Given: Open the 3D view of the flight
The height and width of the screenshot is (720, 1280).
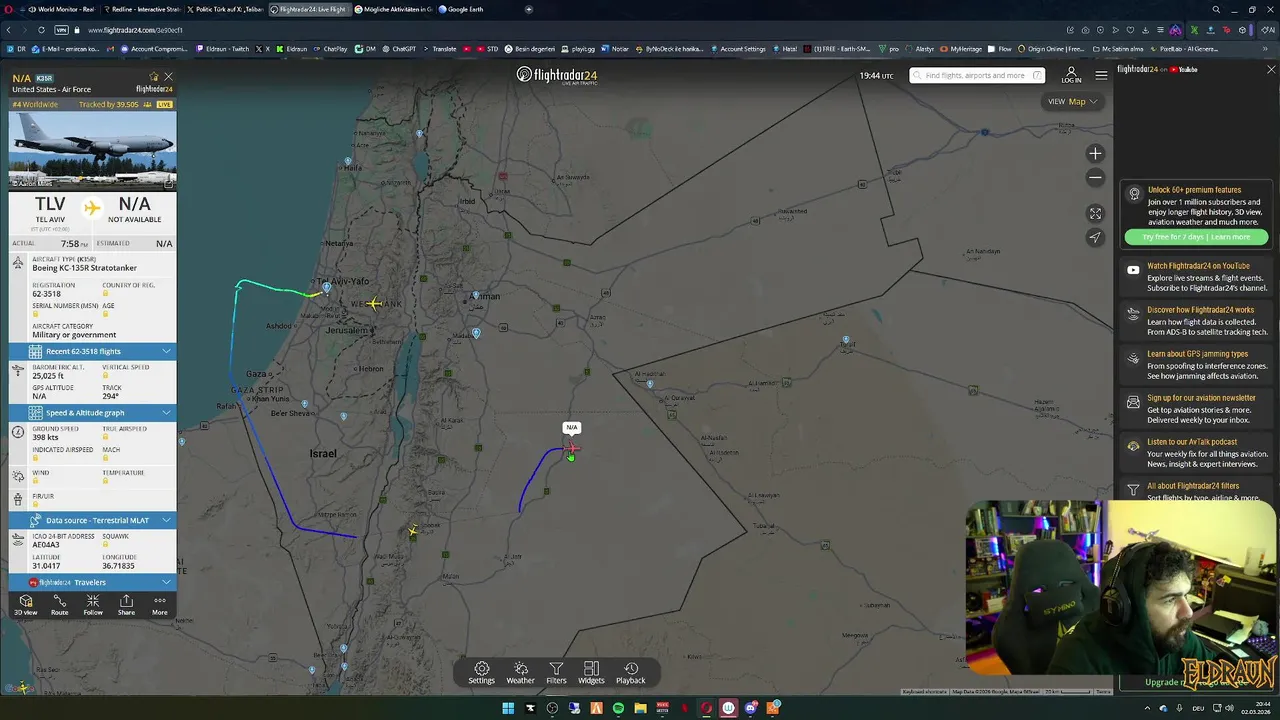Looking at the screenshot, I should pos(26,605).
